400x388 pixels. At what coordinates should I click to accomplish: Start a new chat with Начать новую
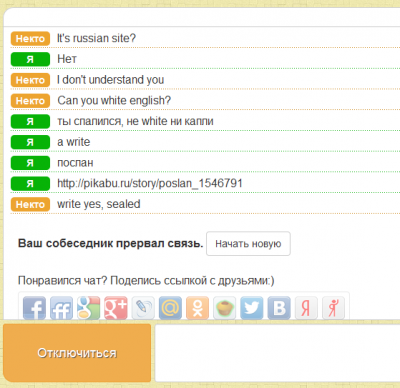click(248, 244)
